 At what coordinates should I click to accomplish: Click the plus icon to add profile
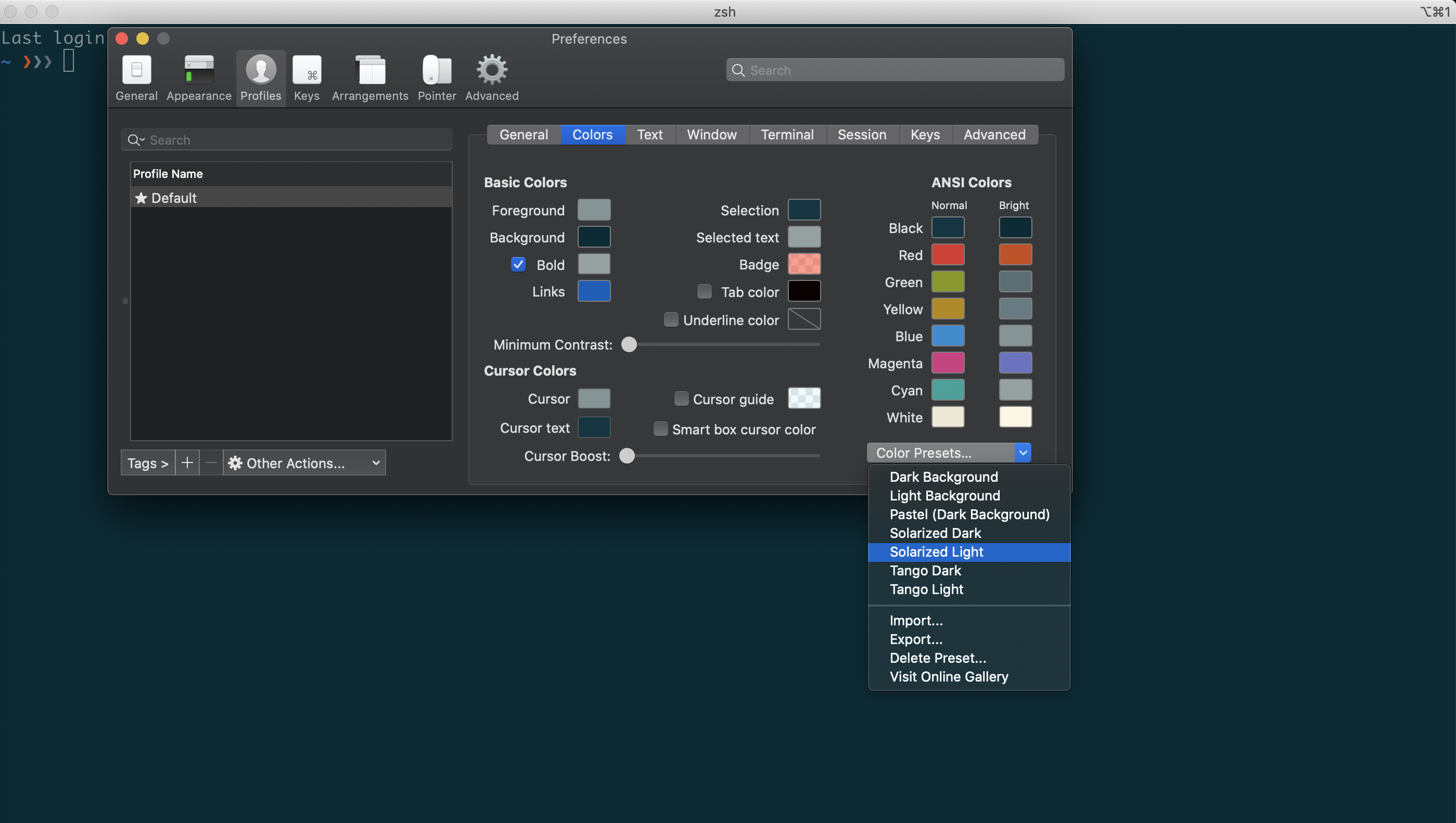[187, 463]
